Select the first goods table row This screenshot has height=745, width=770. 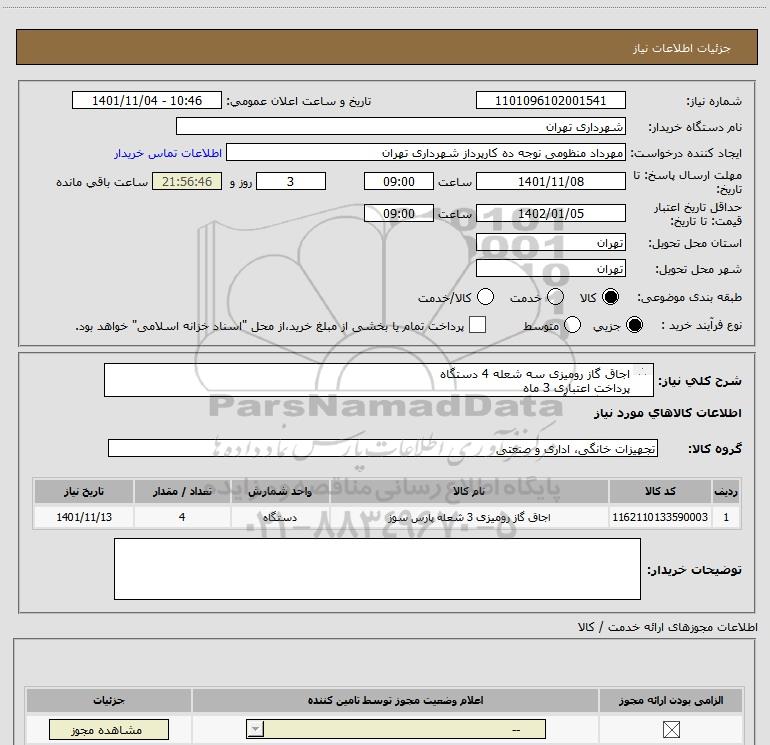tap(387, 517)
